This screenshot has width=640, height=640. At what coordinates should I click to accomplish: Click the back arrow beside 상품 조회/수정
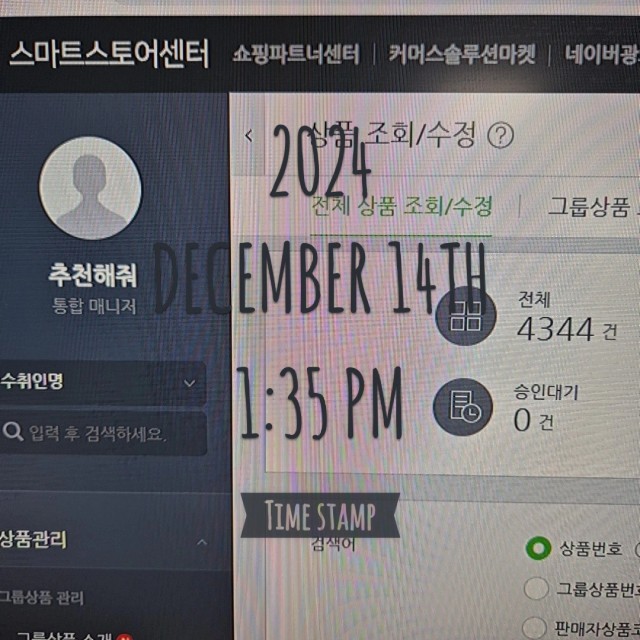click(x=249, y=136)
